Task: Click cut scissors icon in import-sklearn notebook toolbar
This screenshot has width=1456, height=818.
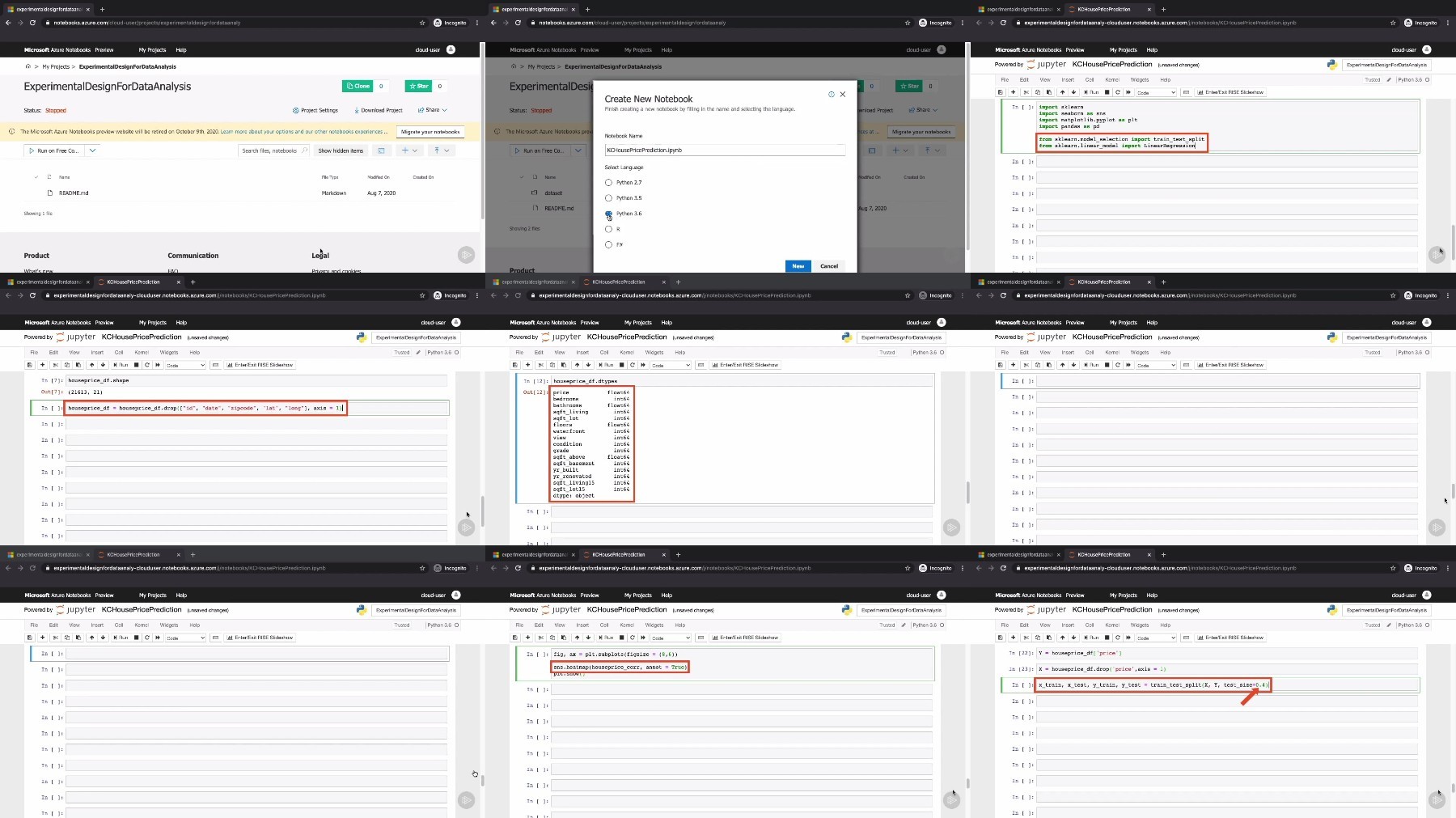Action: [1026, 92]
